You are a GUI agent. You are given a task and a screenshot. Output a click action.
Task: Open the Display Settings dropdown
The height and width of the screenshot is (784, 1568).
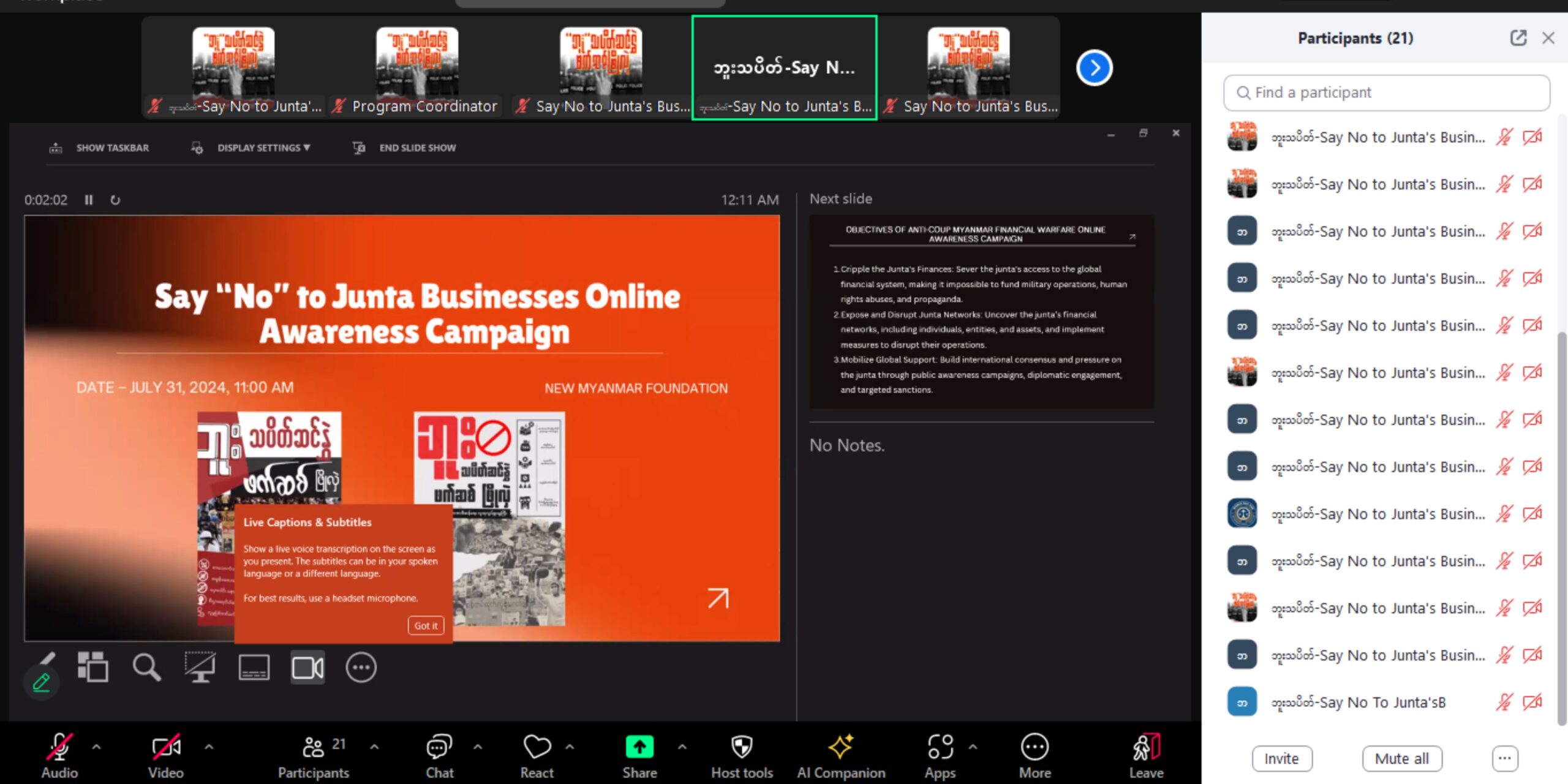(x=263, y=148)
